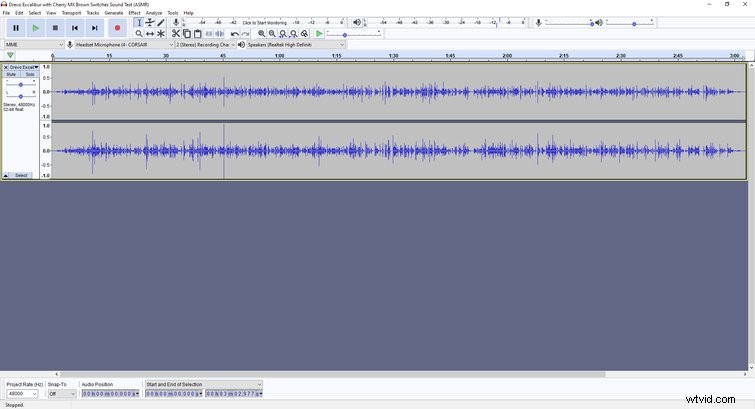
Task: Begin recording with the red Record button
Action: [x=117, y=28]
